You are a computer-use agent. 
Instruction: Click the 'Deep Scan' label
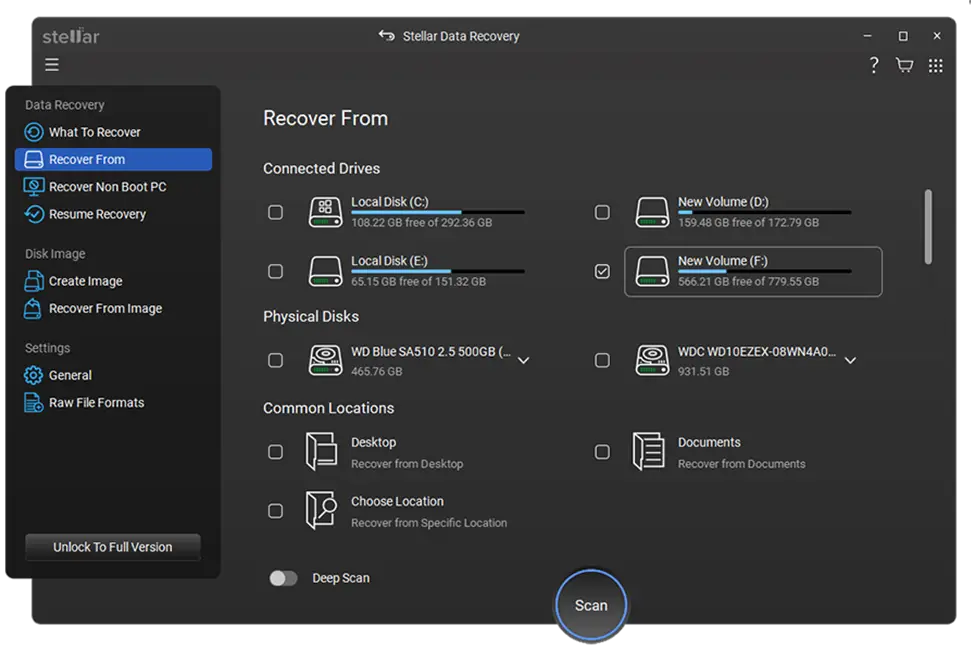341,578
